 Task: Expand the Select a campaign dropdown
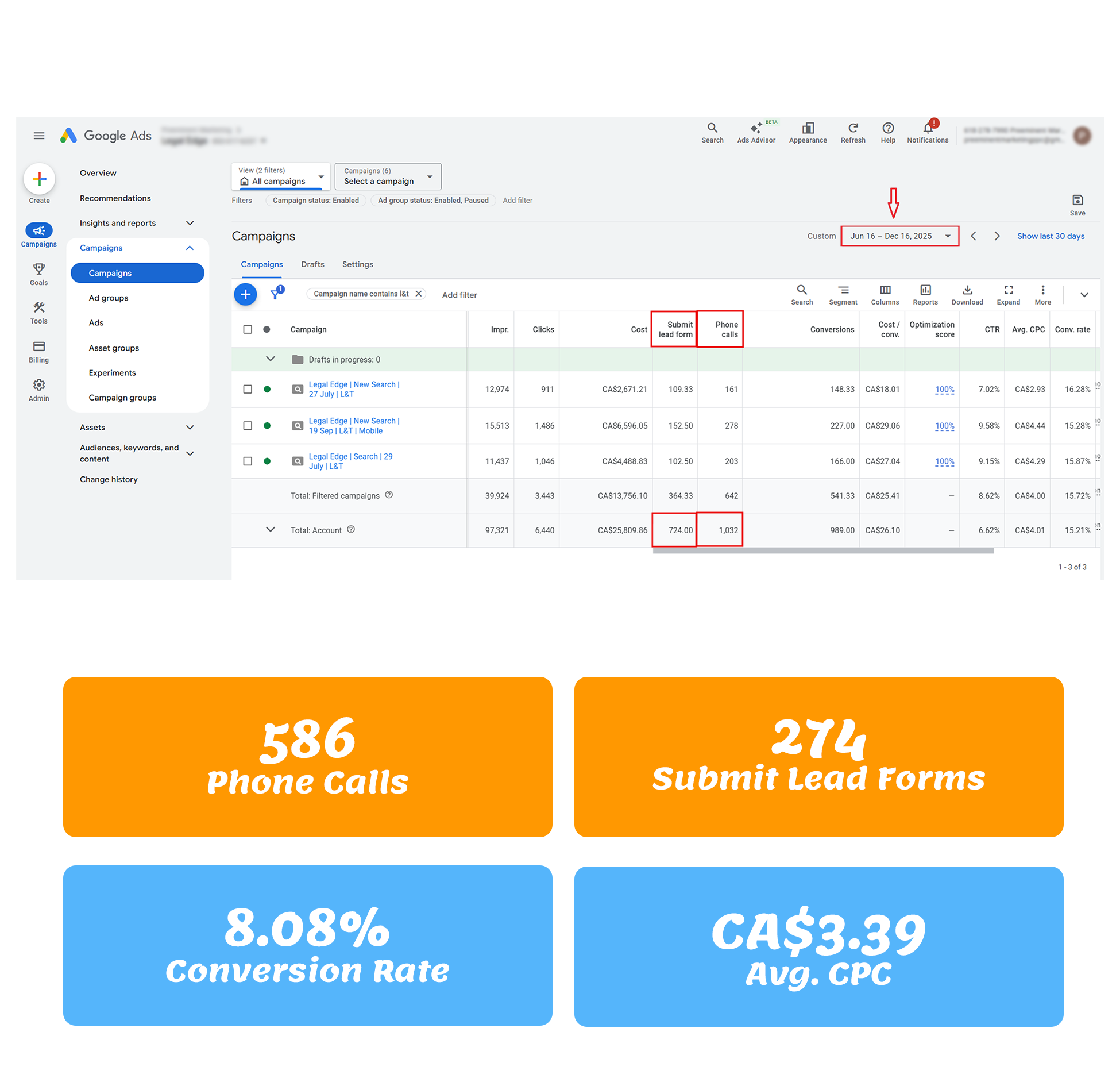point(388,176)
